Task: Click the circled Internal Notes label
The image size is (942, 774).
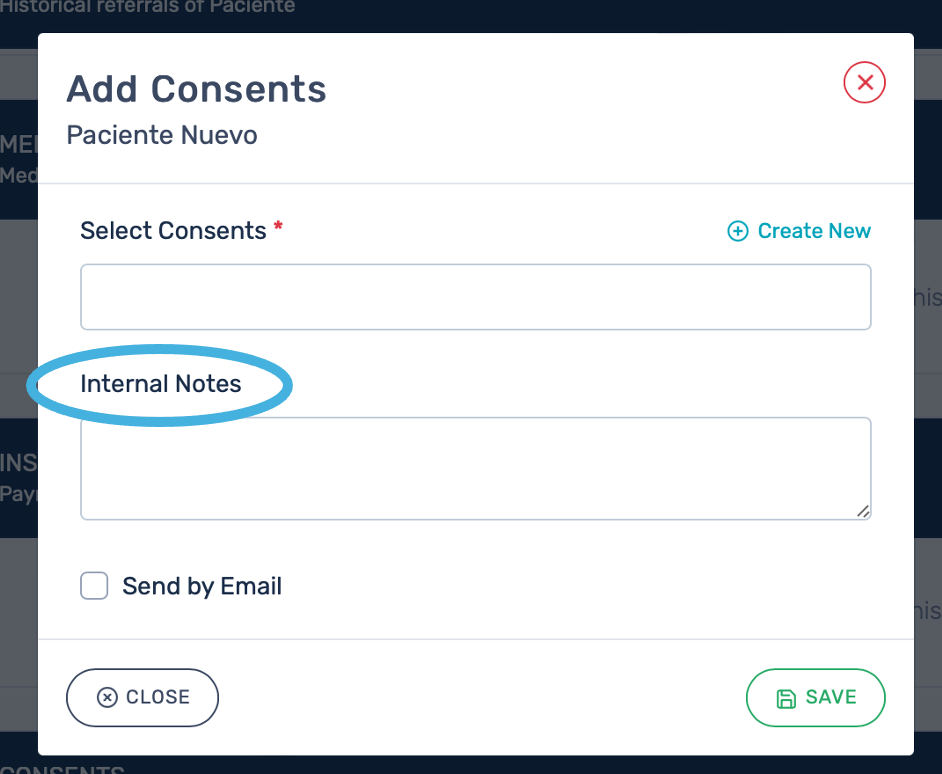Action: point(161,384)
